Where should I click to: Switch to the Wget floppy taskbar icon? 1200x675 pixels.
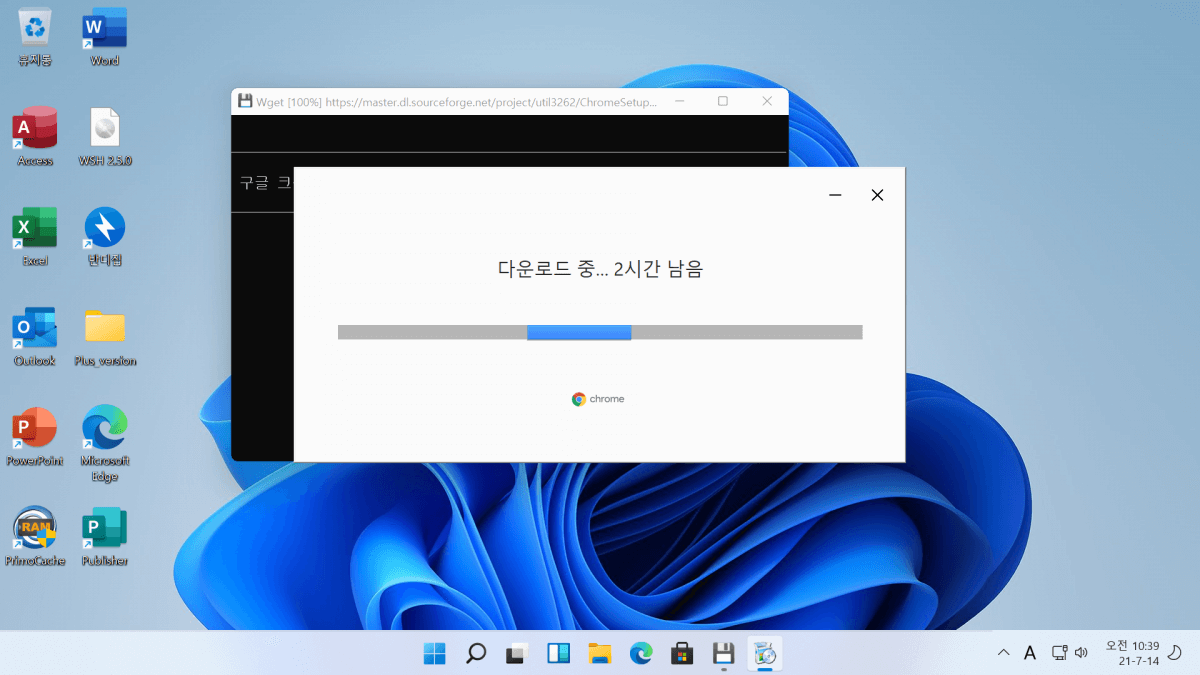(x=724, y=654)
